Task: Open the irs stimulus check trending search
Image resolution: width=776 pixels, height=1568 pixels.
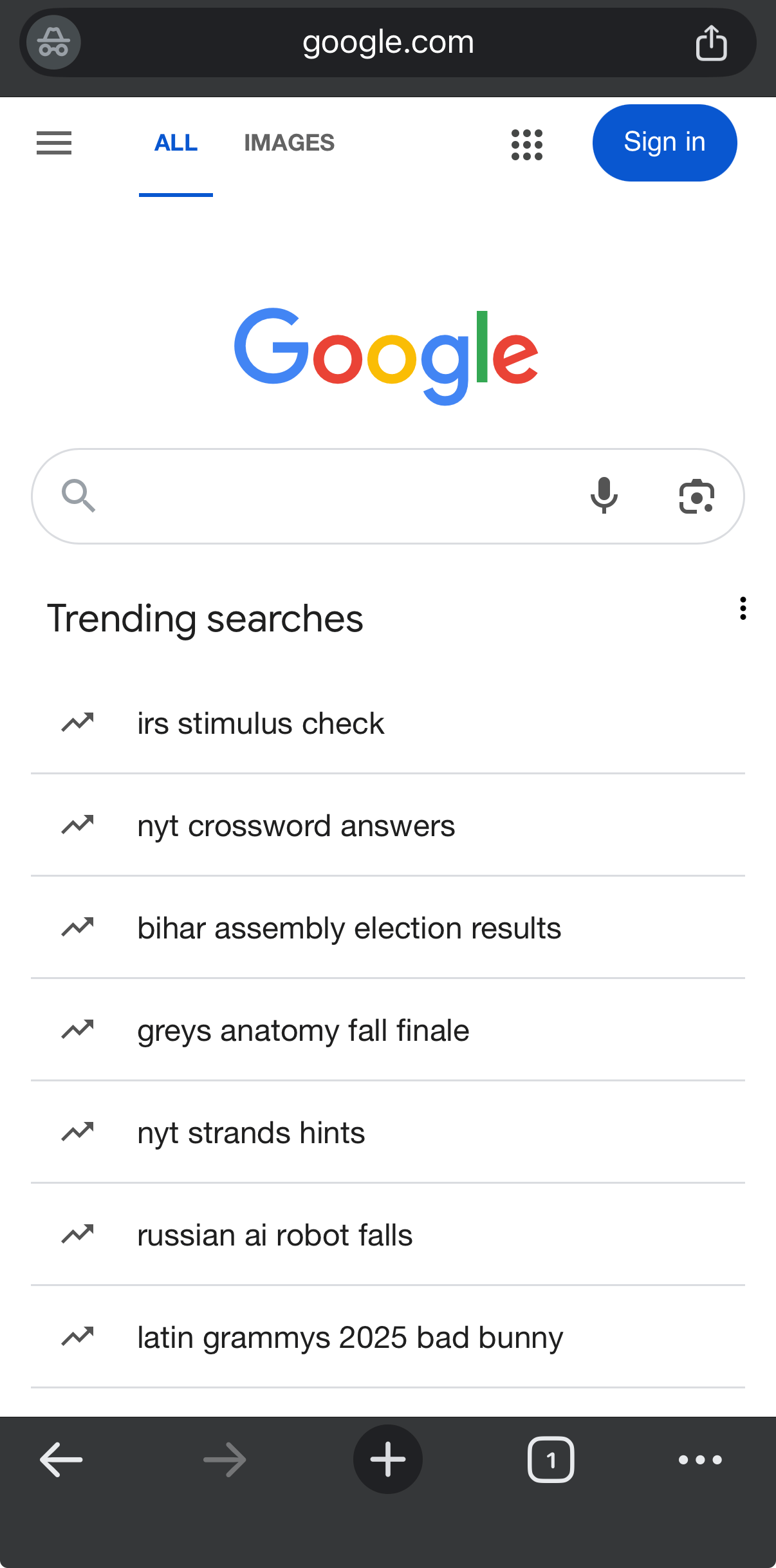Action: [x=261, y=723]
